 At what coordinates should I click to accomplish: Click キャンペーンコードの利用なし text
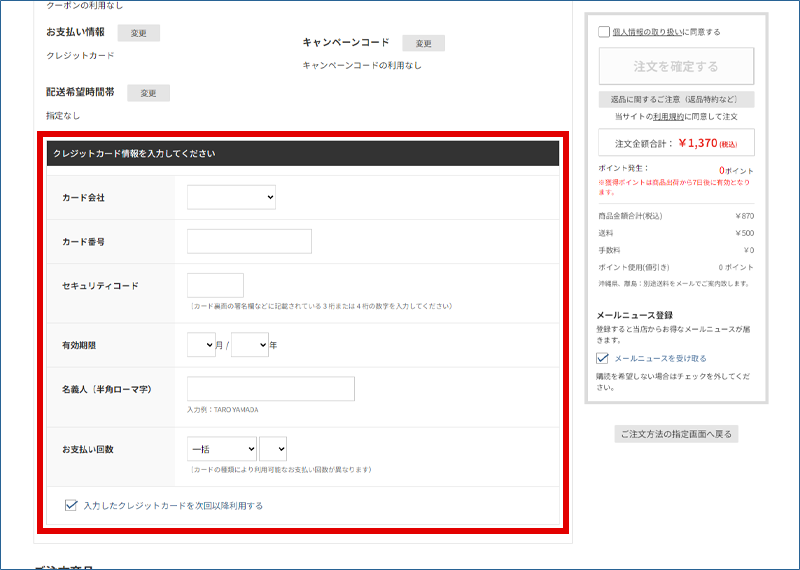[x=362, y=65]
